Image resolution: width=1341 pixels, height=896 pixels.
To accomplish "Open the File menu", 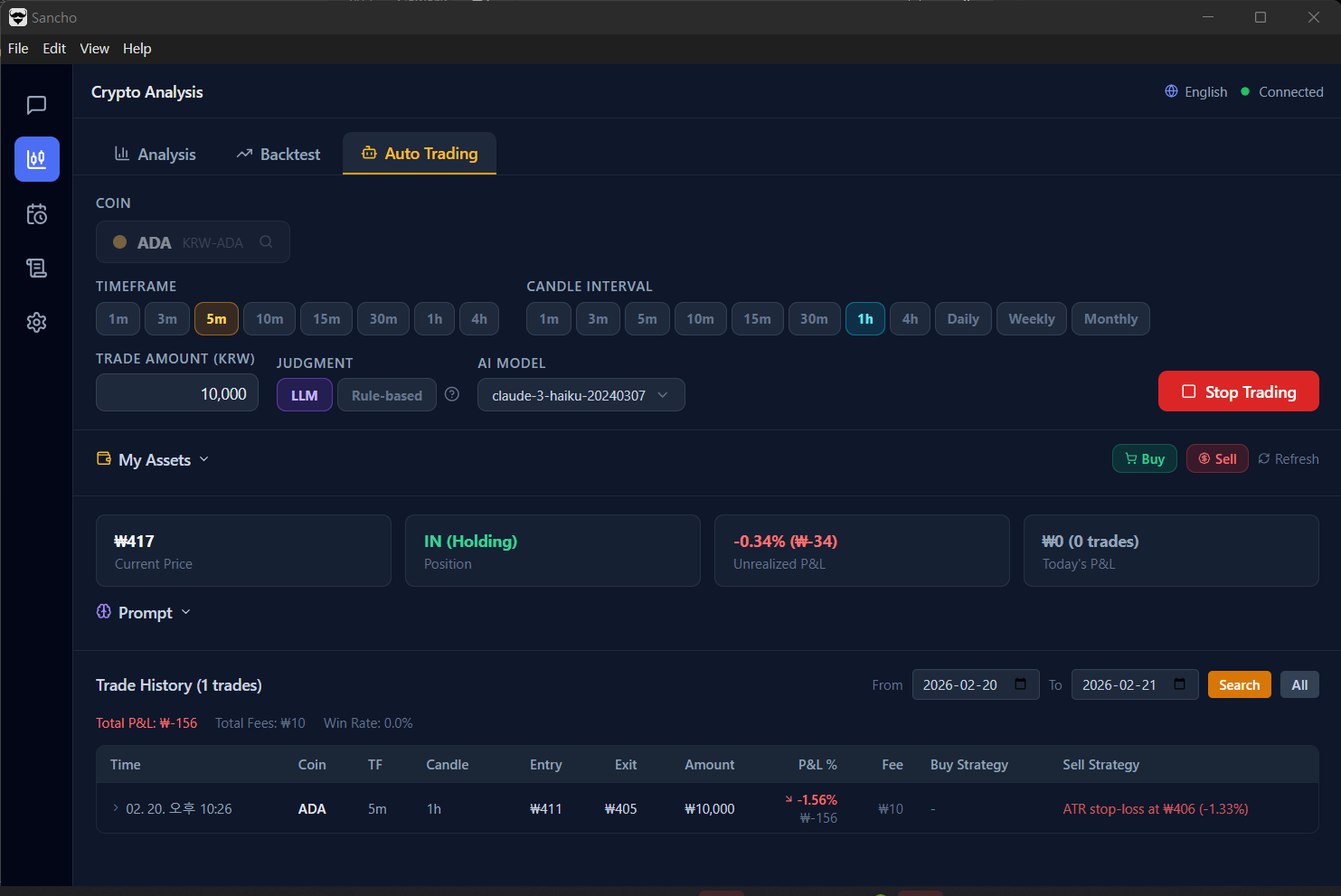I will (x=17, y=48).
